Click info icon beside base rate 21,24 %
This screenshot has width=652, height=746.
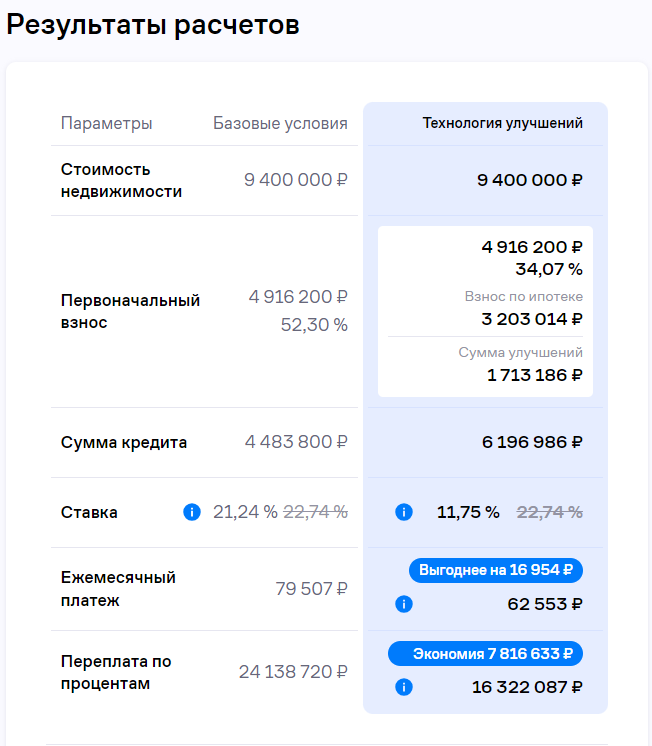[x=192, y=512]
